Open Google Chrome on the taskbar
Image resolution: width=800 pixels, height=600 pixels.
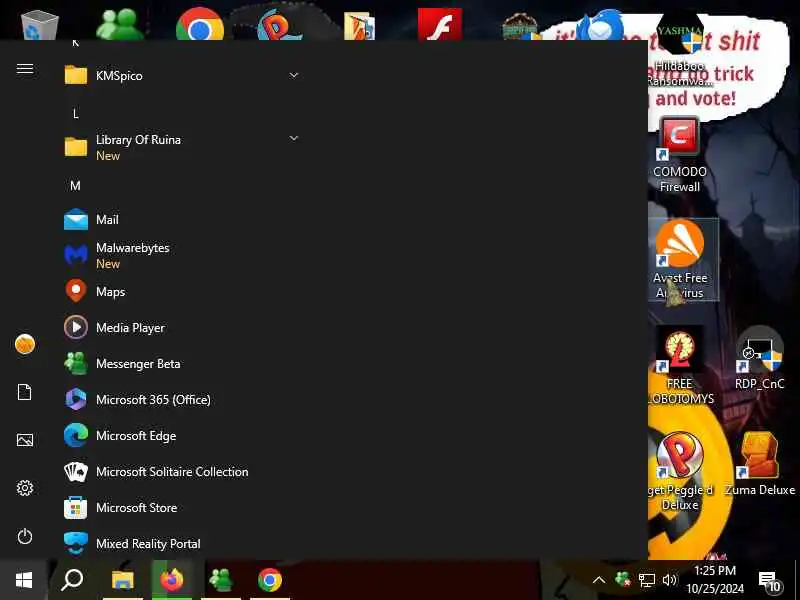(x=270, y=580)
